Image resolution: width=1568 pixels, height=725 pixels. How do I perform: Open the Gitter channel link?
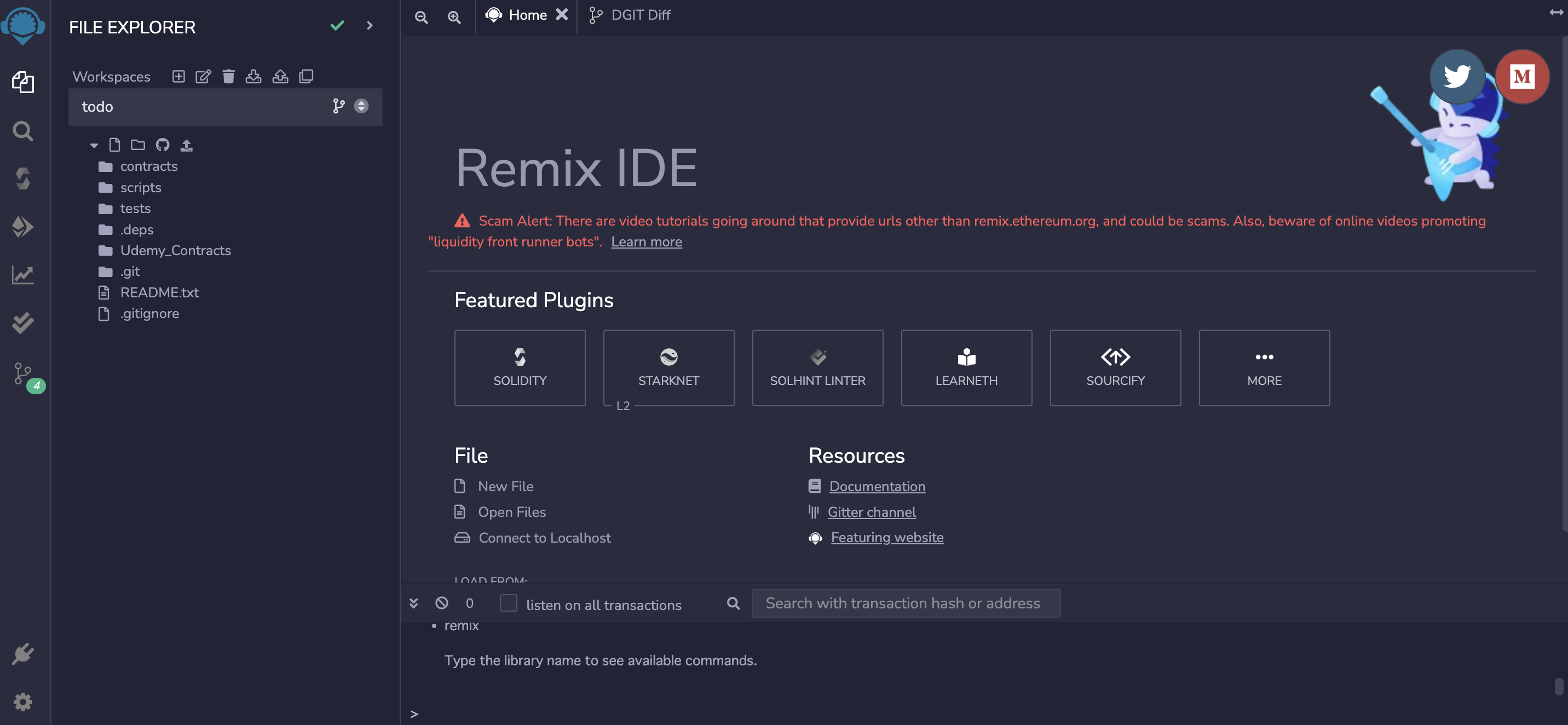point(872,511)
